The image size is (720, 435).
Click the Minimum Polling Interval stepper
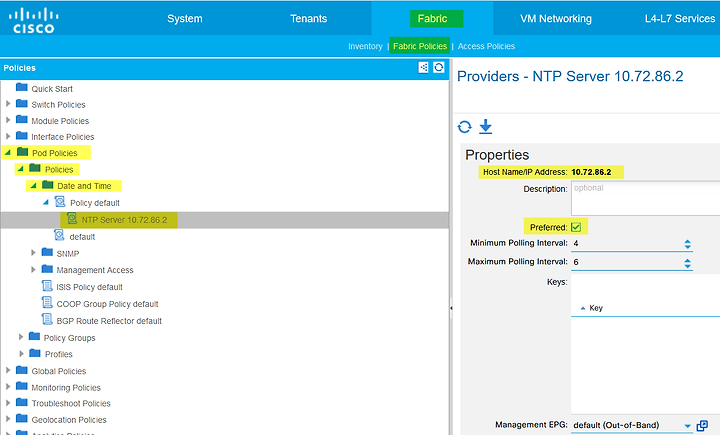click(x=687, y=244)
